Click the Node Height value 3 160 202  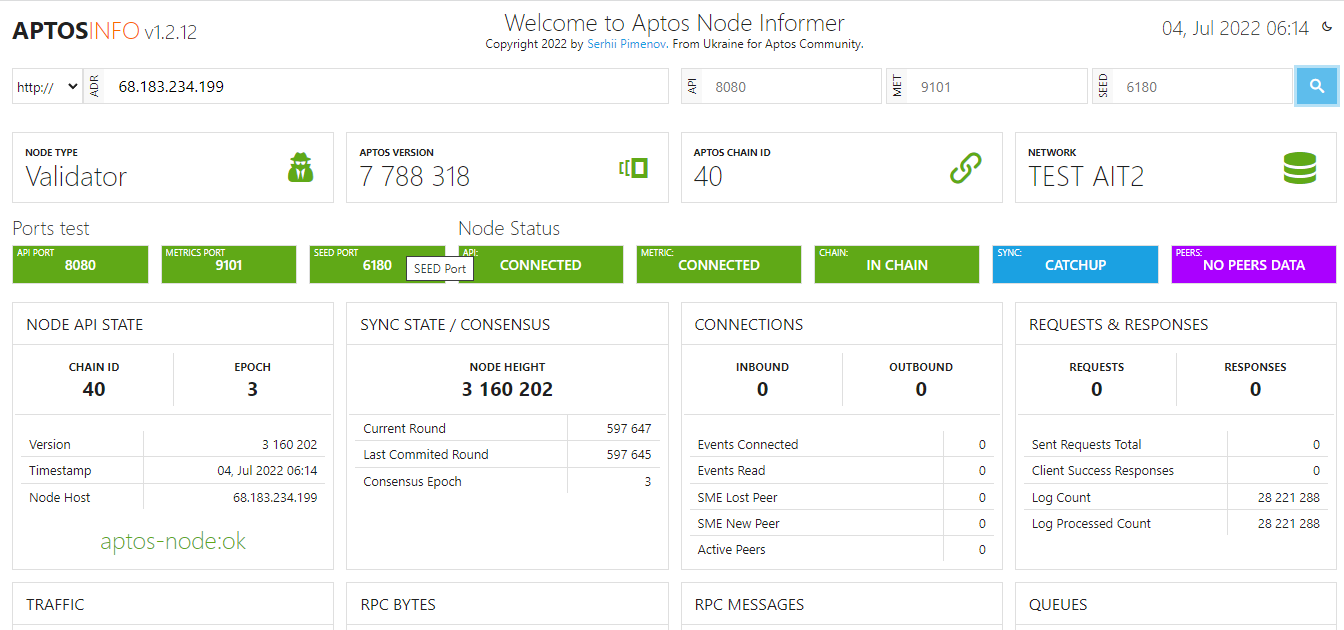pos(507,389)
